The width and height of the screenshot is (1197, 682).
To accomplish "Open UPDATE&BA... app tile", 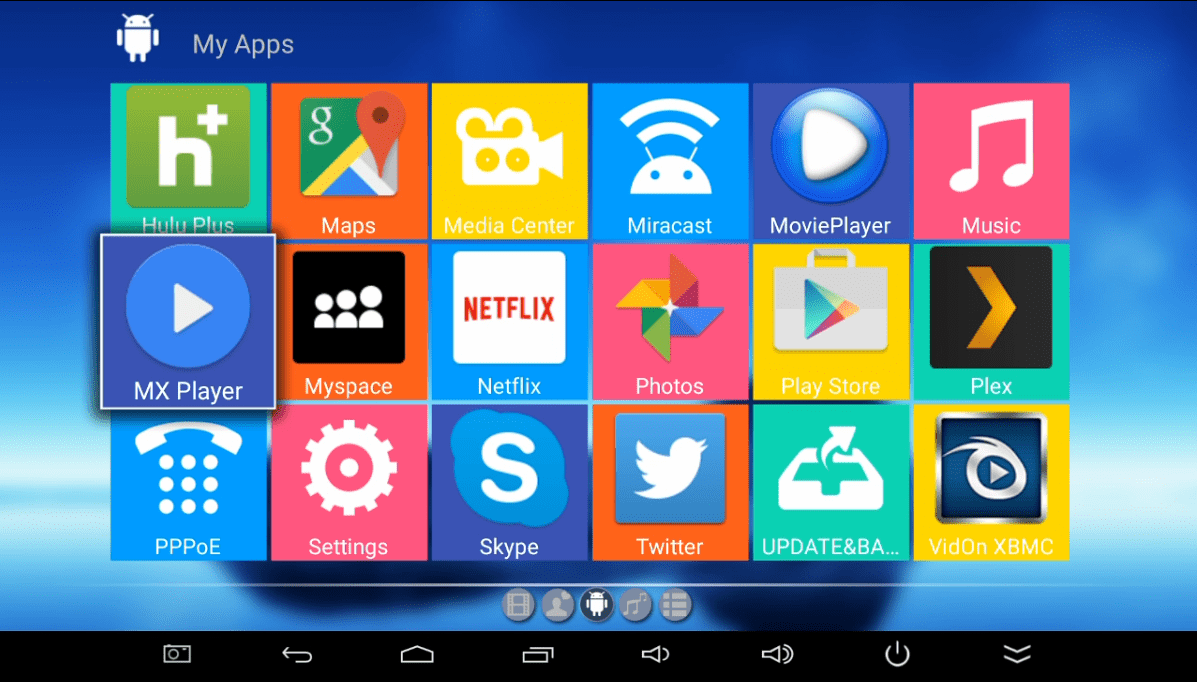I will coord(831,483).
